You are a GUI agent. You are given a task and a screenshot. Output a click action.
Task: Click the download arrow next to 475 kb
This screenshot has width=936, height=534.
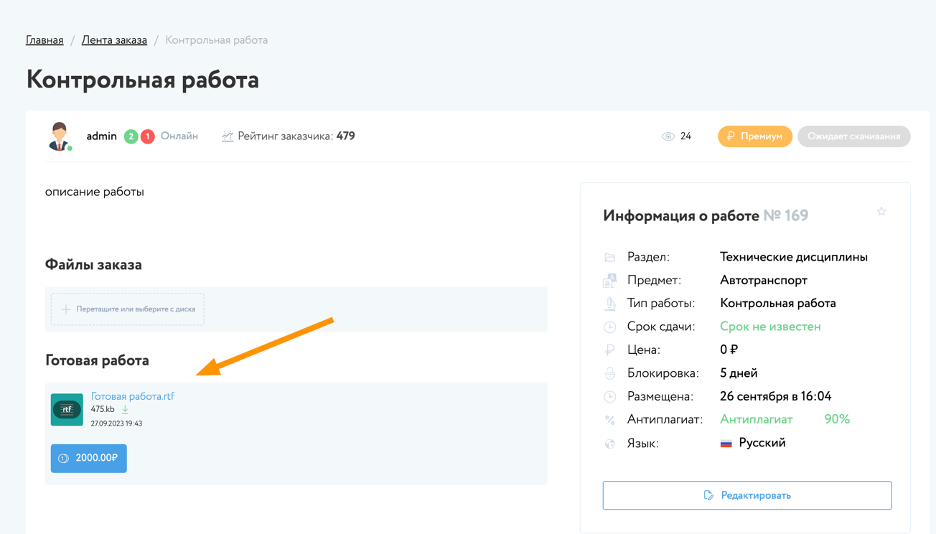[x=125, y=410]
